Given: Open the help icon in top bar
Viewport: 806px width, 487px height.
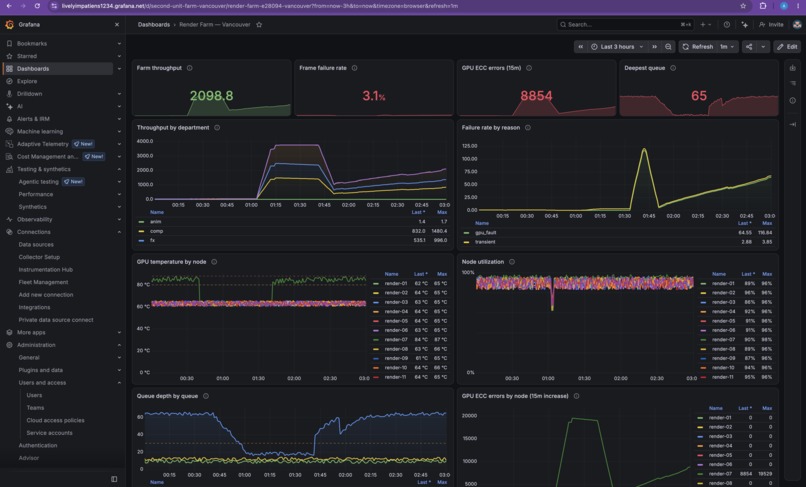Looking at the screenshot, I should [x=727, y=25].
